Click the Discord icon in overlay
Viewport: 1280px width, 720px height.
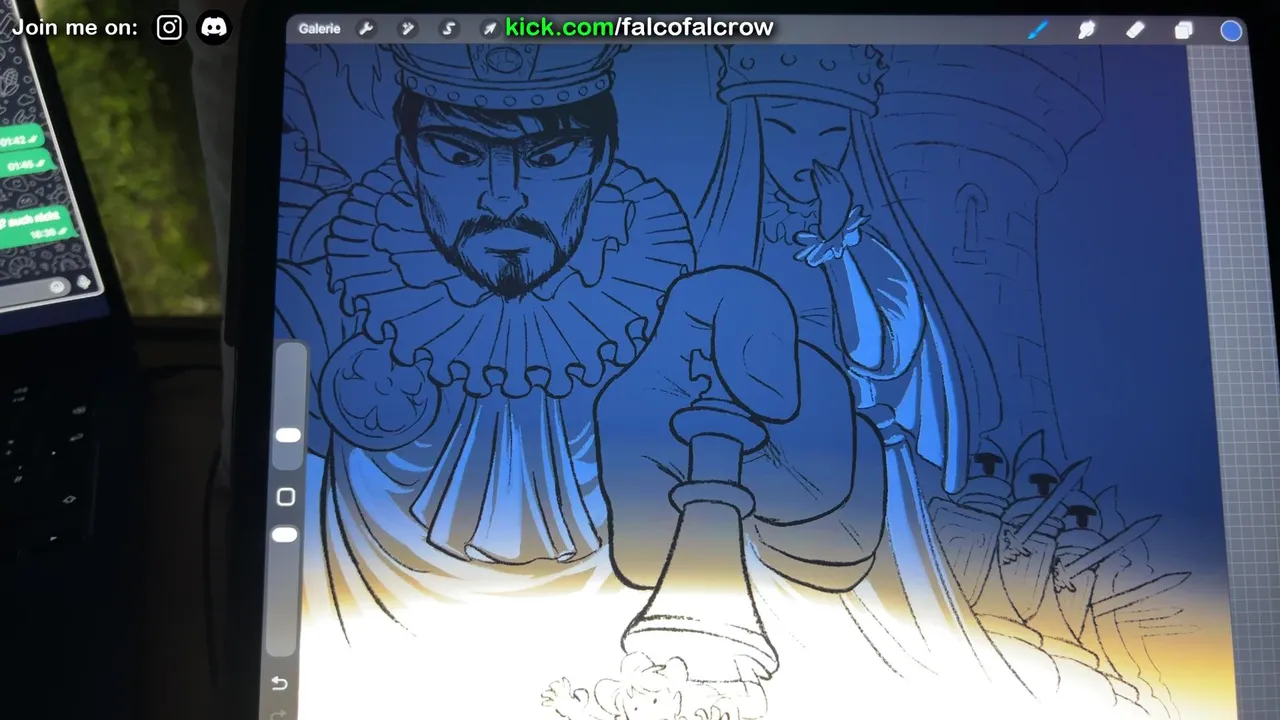coord(214,28)
